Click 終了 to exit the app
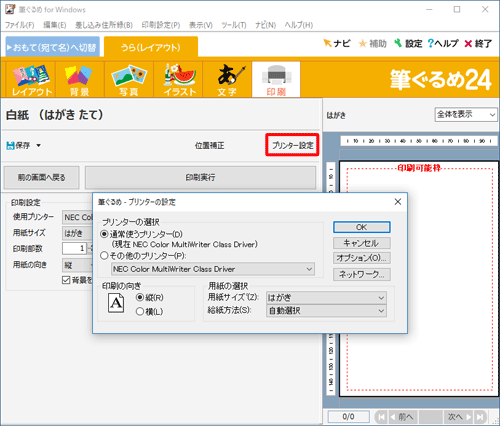This screenshot has width=500, height=426. 478,43
